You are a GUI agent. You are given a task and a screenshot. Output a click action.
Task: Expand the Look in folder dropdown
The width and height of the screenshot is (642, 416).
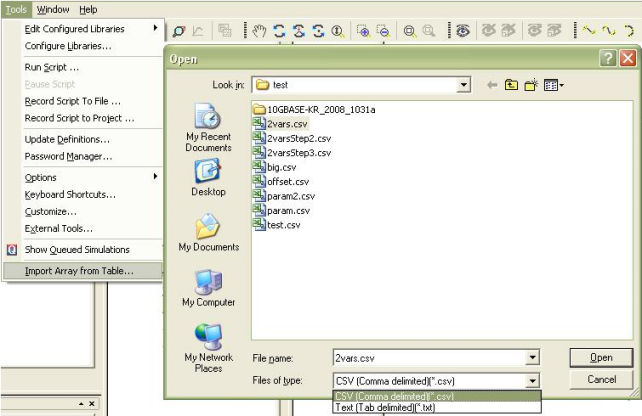[x=463, y=86]
